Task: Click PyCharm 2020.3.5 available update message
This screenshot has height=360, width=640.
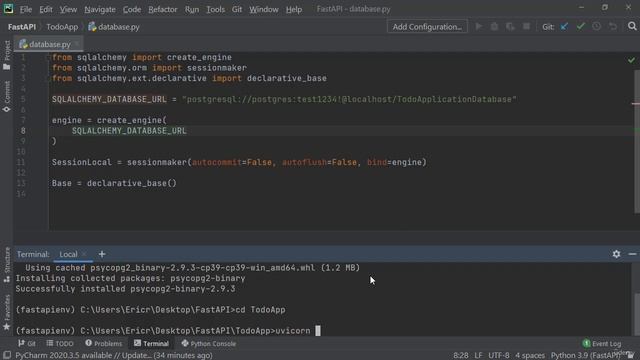Action: coord(114,356)
